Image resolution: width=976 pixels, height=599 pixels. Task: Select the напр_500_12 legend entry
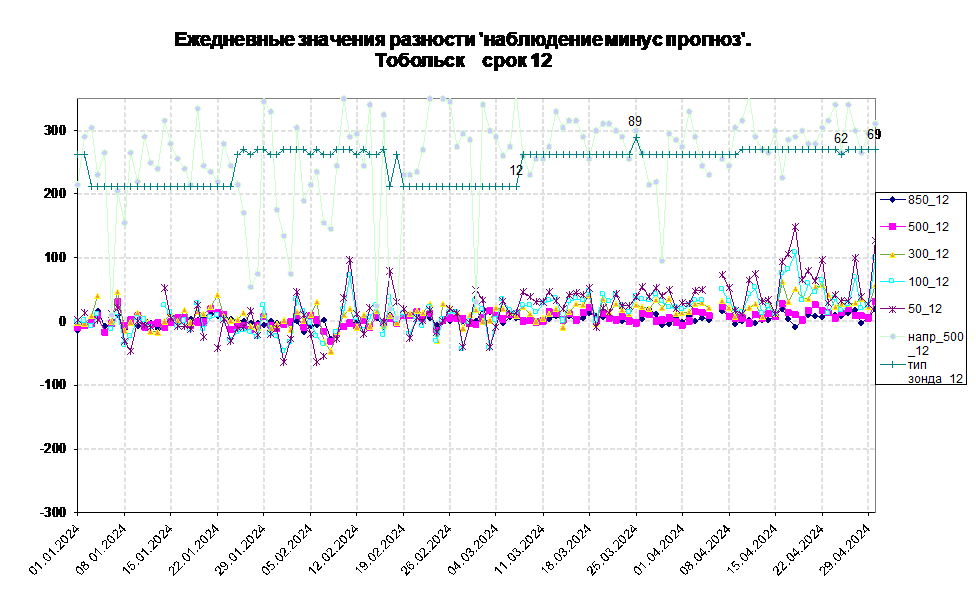point(922,343)
